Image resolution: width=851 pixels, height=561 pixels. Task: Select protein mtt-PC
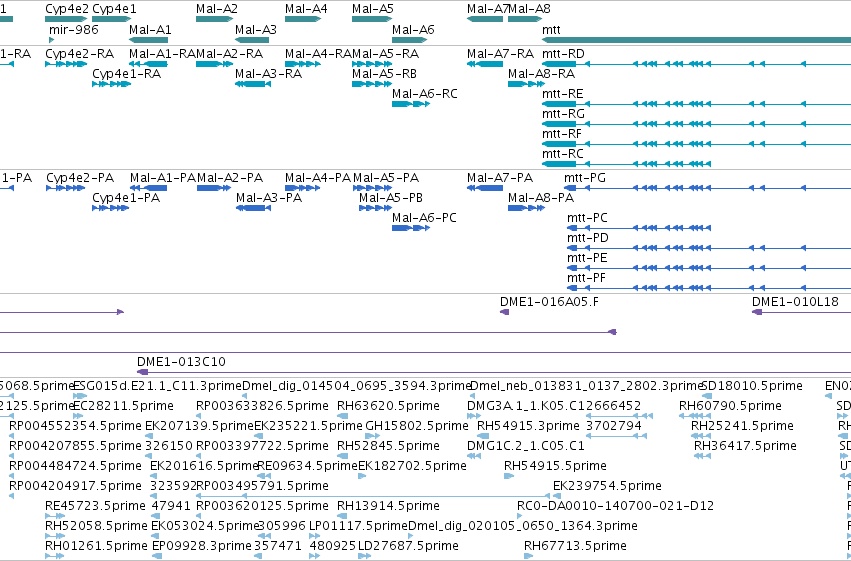[x=639, y=228]
